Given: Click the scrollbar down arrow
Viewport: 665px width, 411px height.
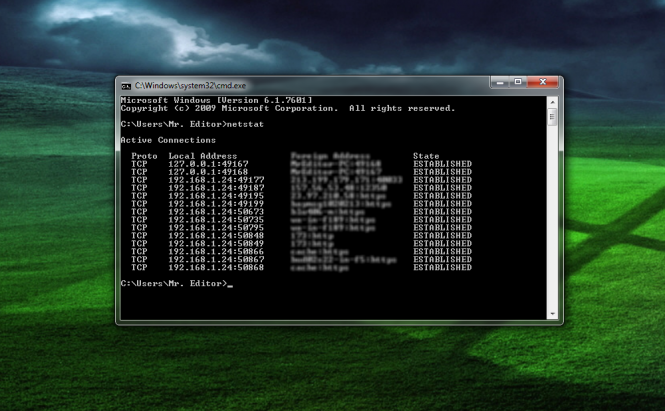Looking at the screenshot, I should pyautogui.click(x=552, y=314).
